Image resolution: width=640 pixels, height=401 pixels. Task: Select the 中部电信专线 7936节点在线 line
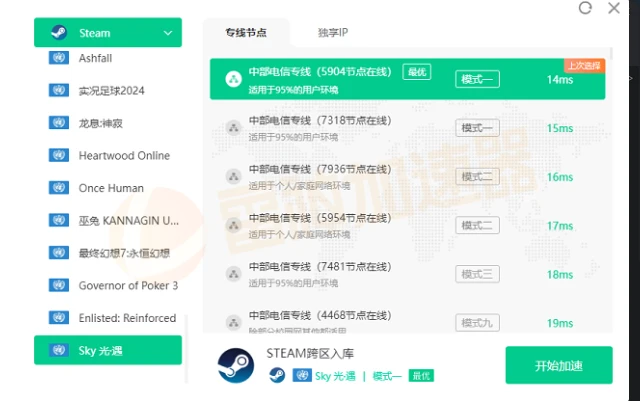pos(407,176)
